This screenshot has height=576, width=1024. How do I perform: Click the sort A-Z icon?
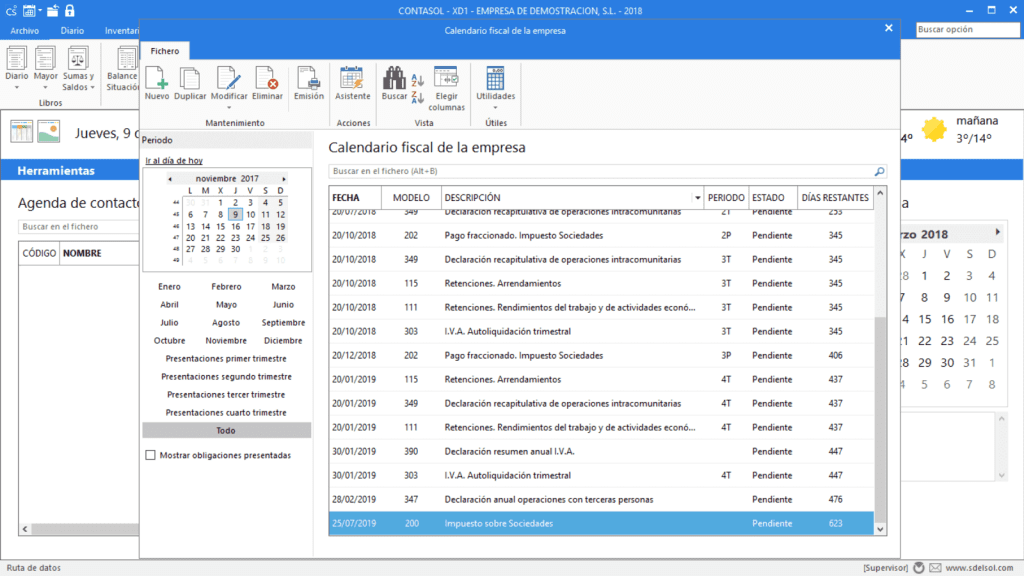coord(416,80)
